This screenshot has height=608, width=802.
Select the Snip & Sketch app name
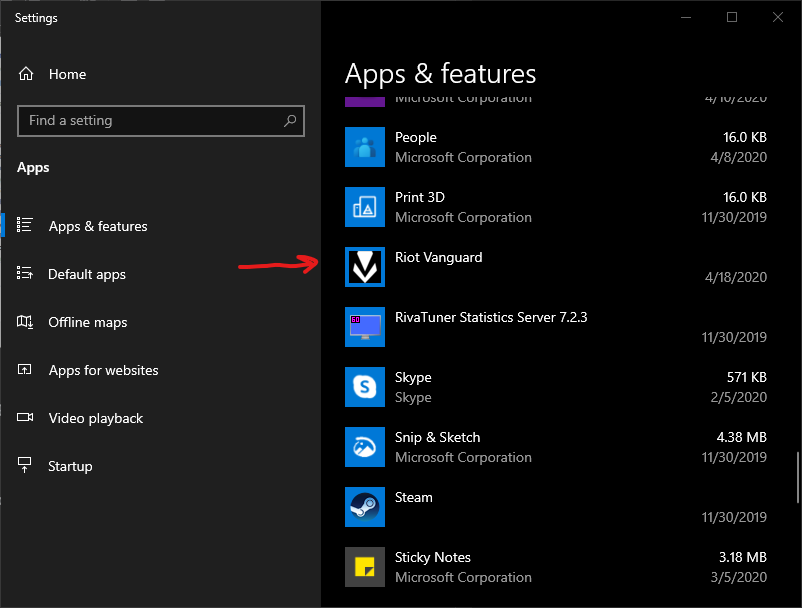[x=437, y=437]
